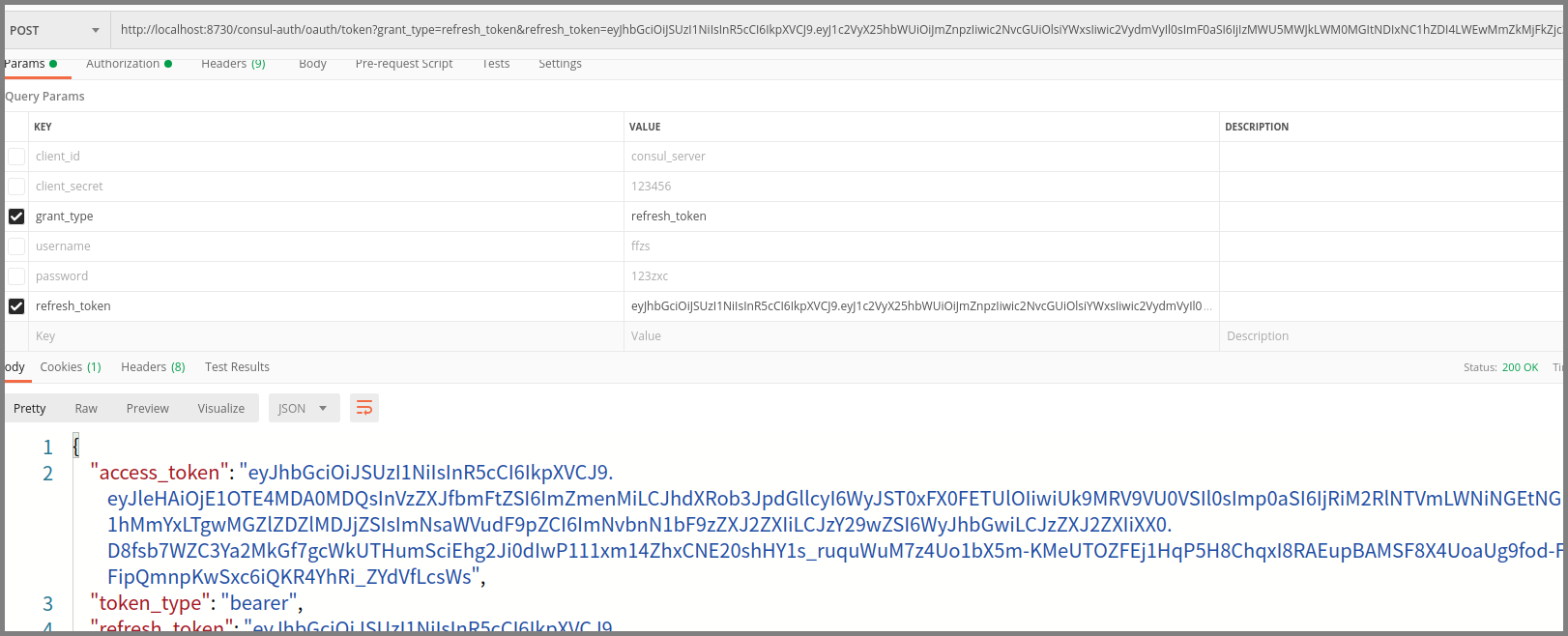Open the Authorization tab

coord(129,64)
